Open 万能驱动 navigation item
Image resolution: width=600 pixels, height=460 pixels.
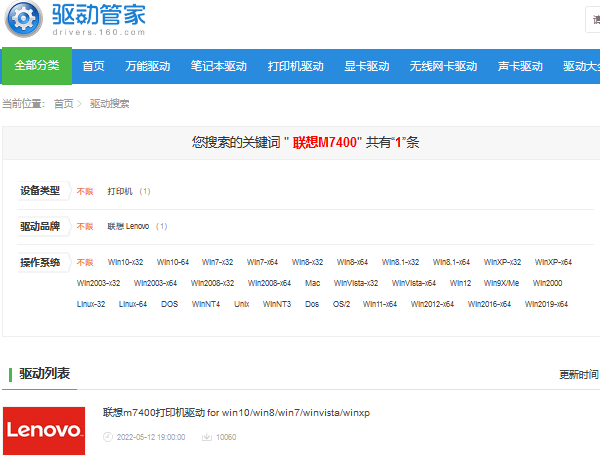tap(148, 66)
